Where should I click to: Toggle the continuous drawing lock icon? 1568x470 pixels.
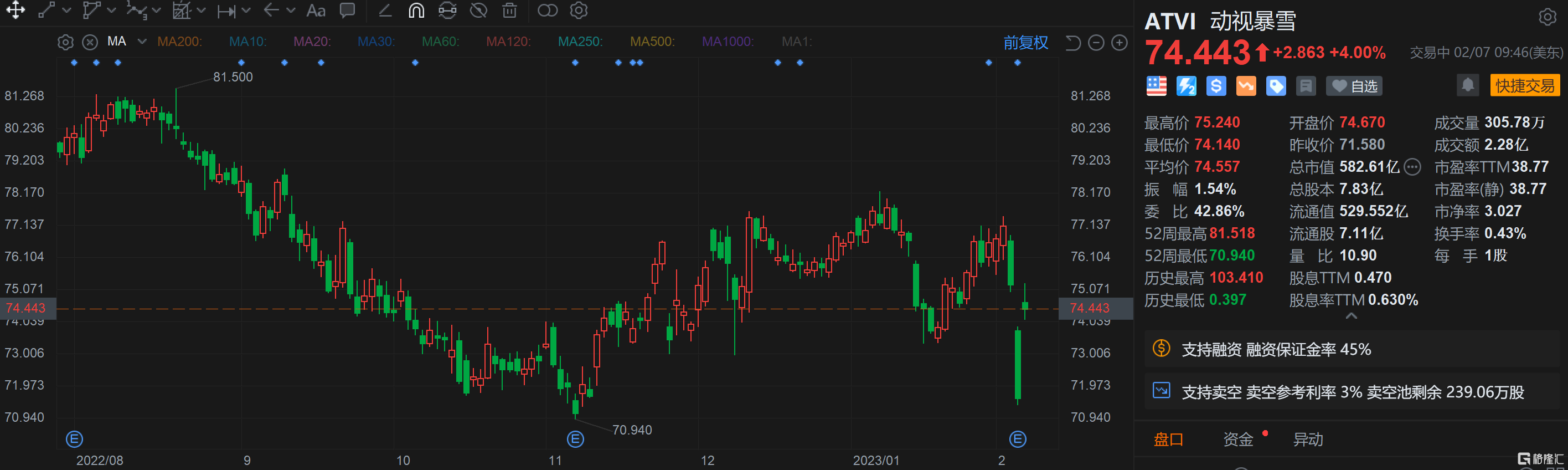point(447,11)
